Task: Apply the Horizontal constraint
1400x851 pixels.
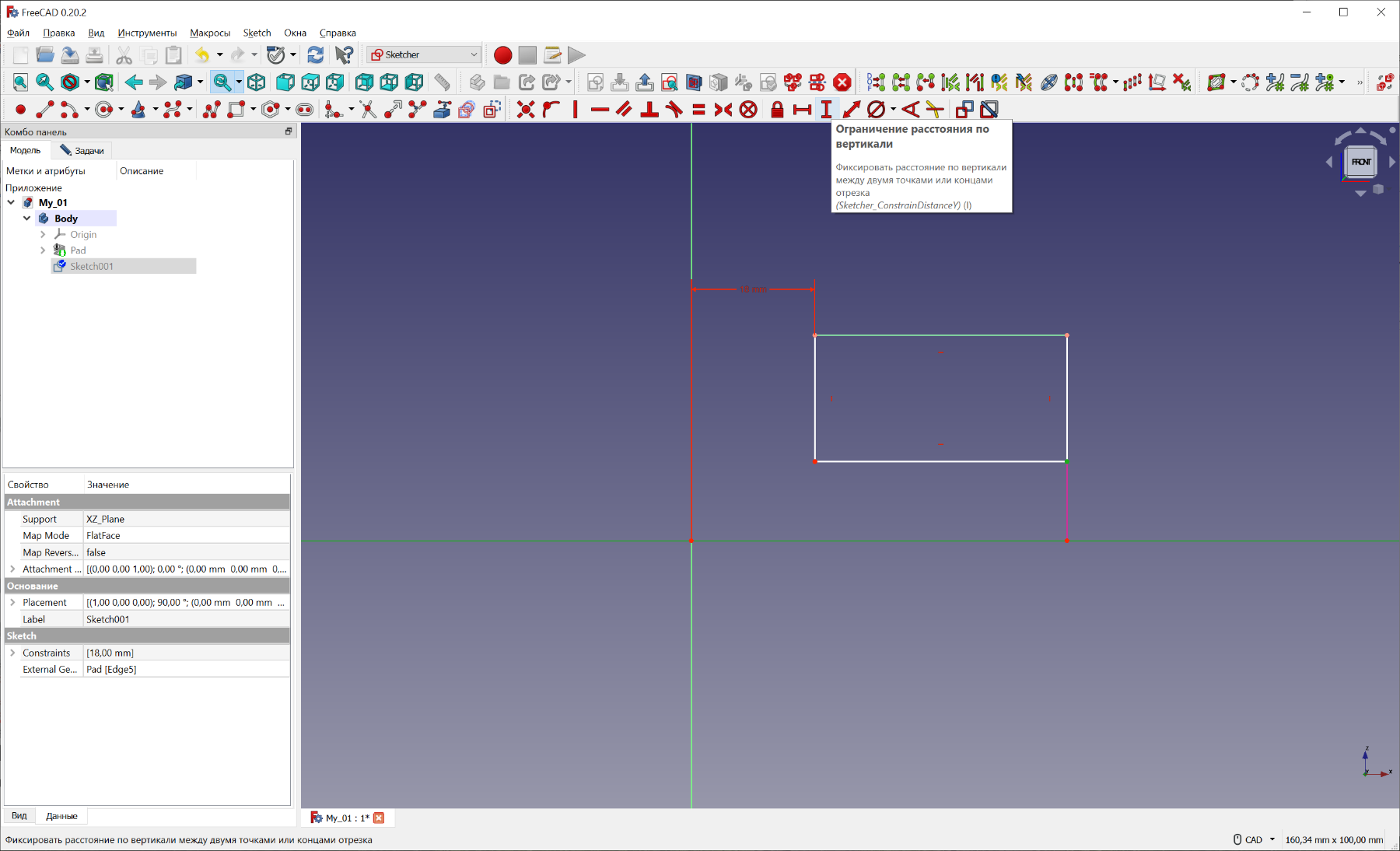Action: 600,110
